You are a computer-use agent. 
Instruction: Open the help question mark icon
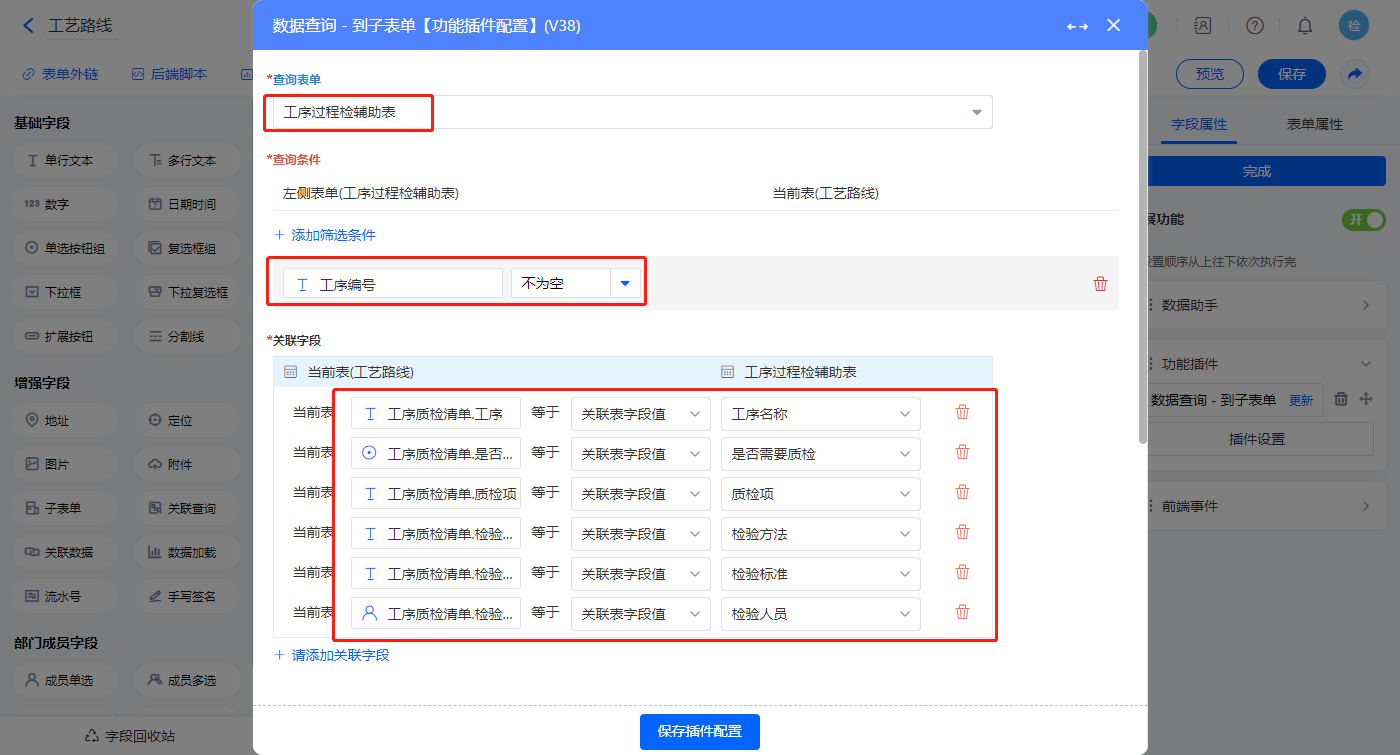[x=1255, y=26]
